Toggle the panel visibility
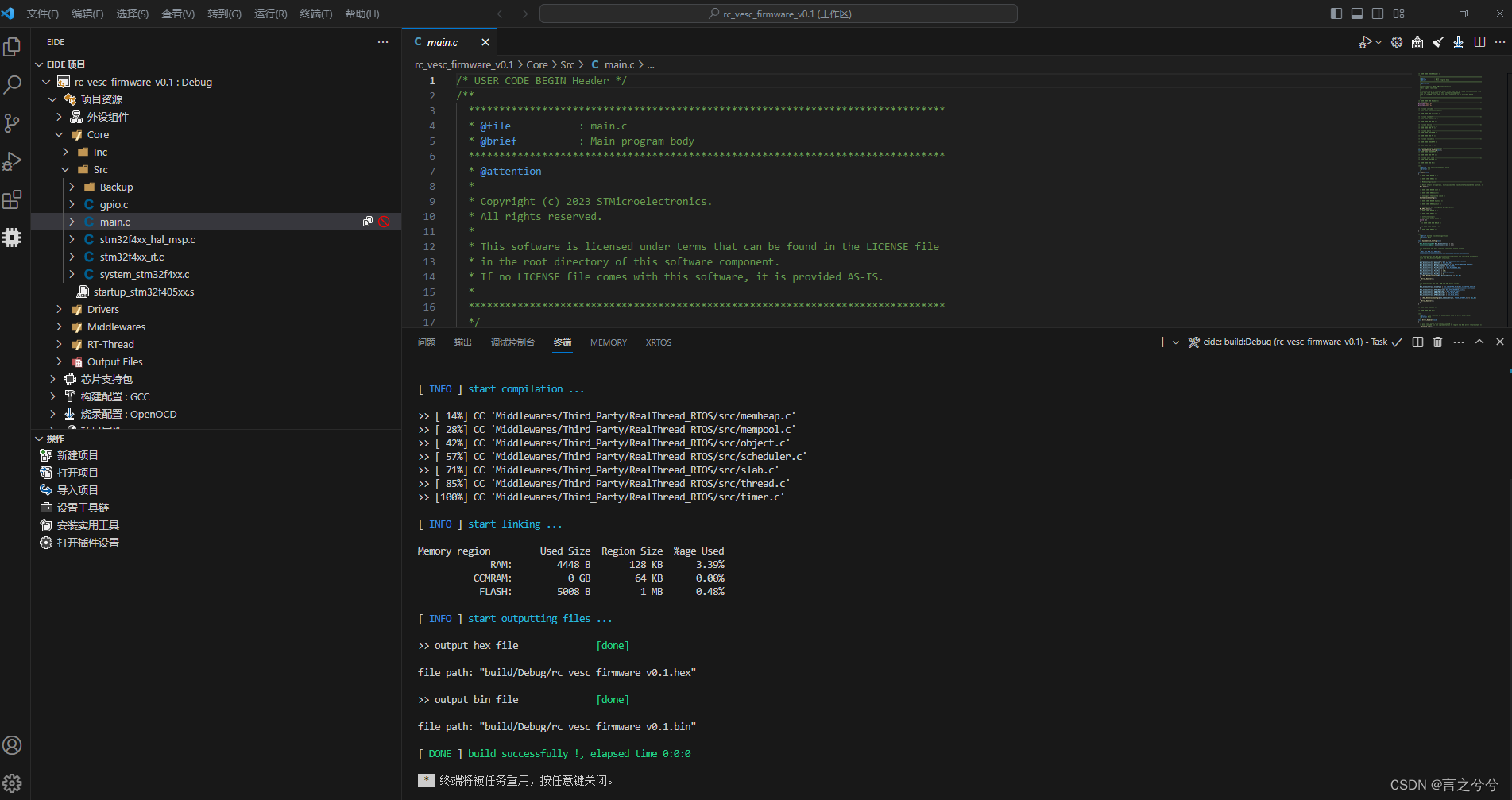 pyautogui.click(x=1356, y=14)
